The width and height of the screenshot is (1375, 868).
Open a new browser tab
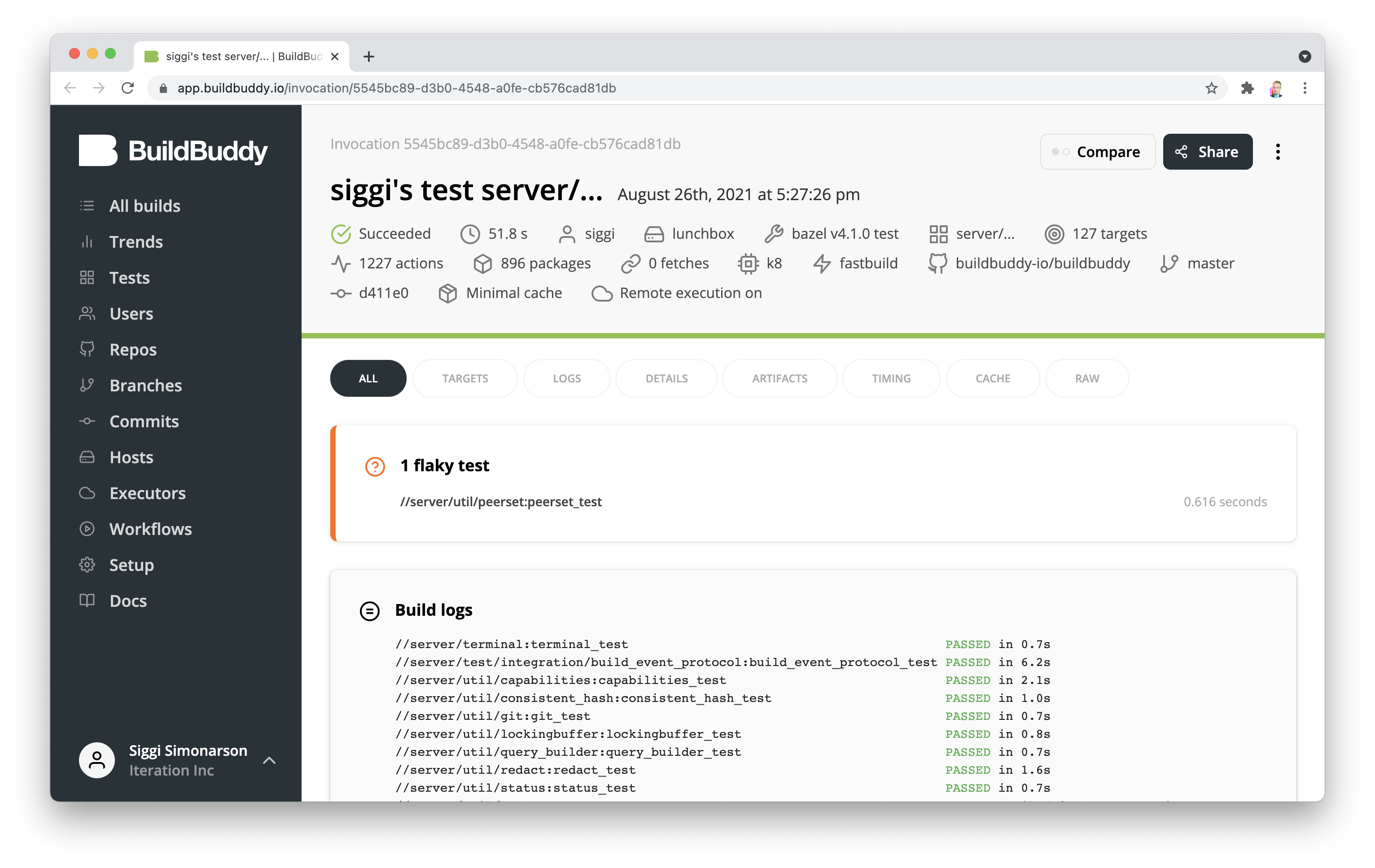[369, 56]
